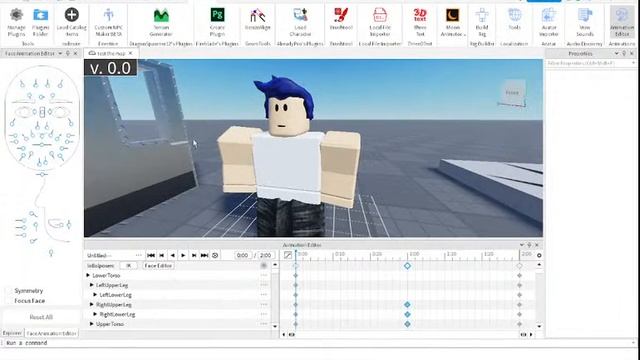This screenshot has height=360, width=640.
Task: Click the Create Plugin icon
Action: [x=217, y=22]
